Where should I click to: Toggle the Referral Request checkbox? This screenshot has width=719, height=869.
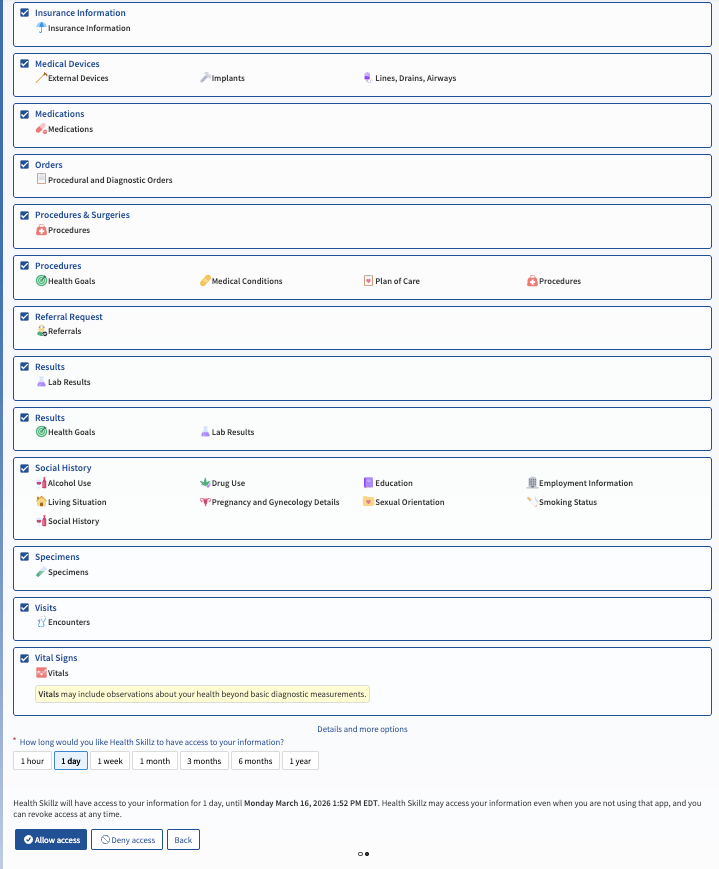tap(24, 316)
